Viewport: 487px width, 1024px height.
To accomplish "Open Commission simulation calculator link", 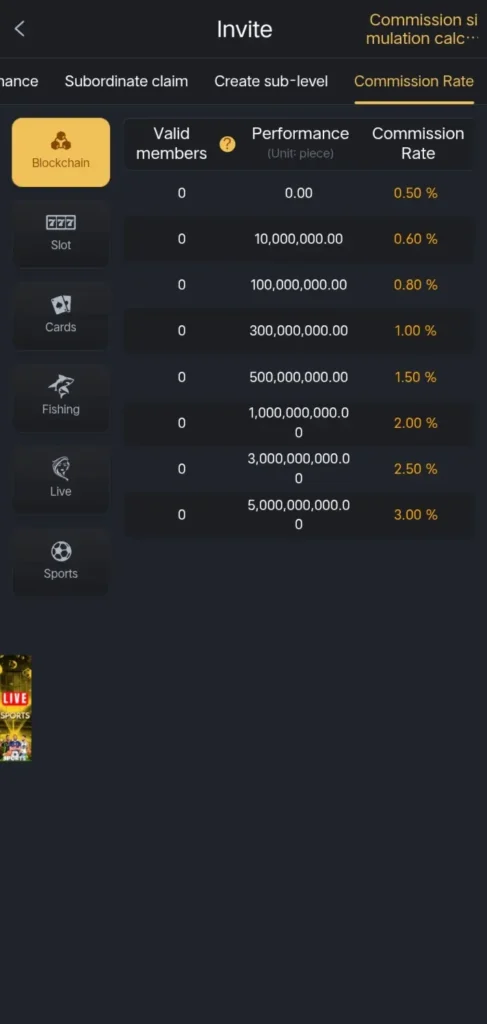I will (x=423, y=29).
